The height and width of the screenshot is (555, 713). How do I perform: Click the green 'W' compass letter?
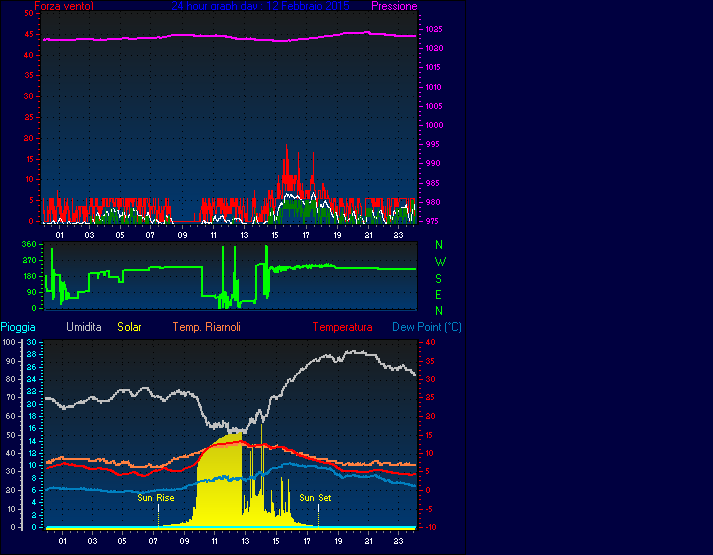pos(440,262)
